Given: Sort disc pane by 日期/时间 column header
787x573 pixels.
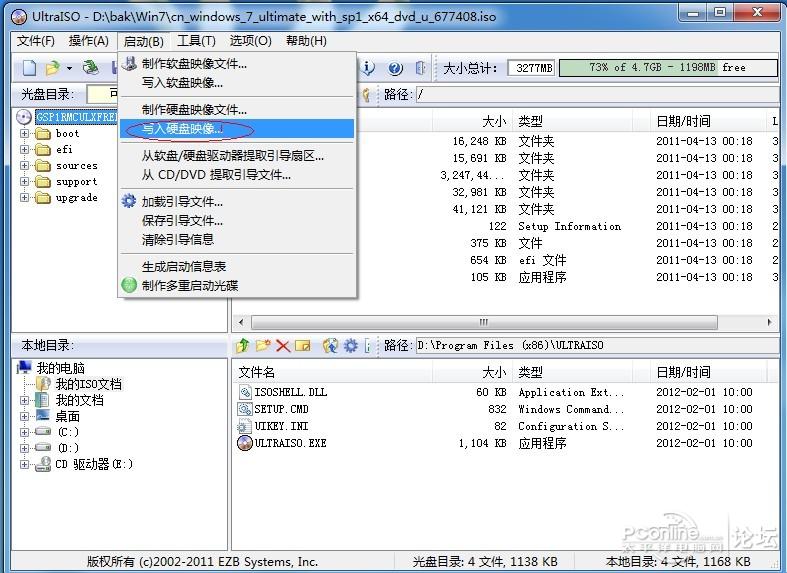Looking at the screenshot, I should 709,121.
